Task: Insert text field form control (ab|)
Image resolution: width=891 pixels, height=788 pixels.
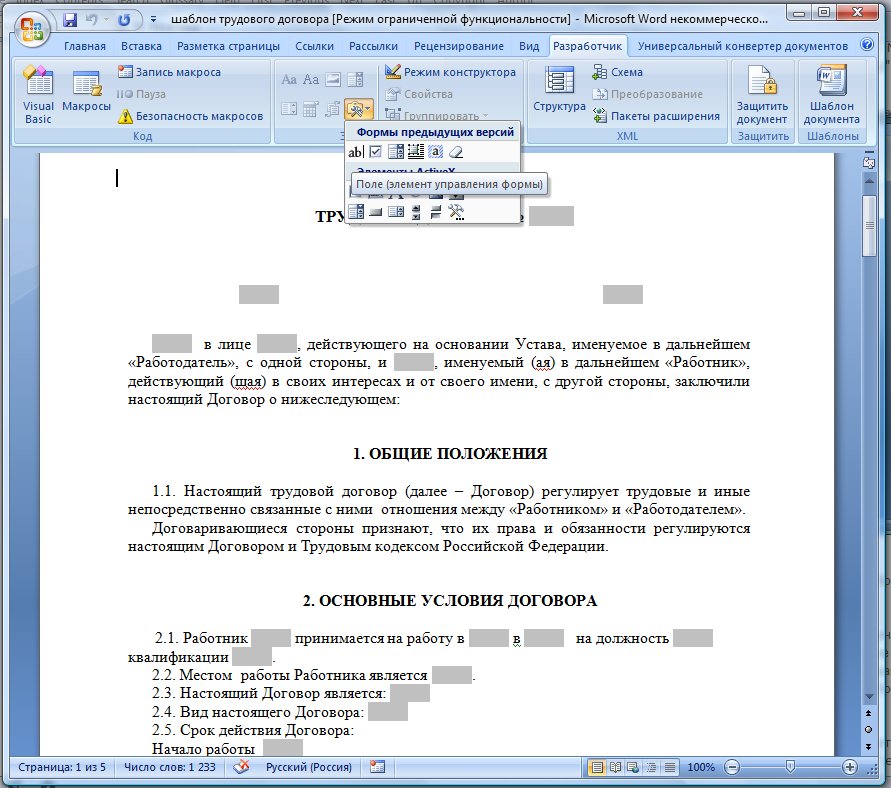Action: pos(355,152)
